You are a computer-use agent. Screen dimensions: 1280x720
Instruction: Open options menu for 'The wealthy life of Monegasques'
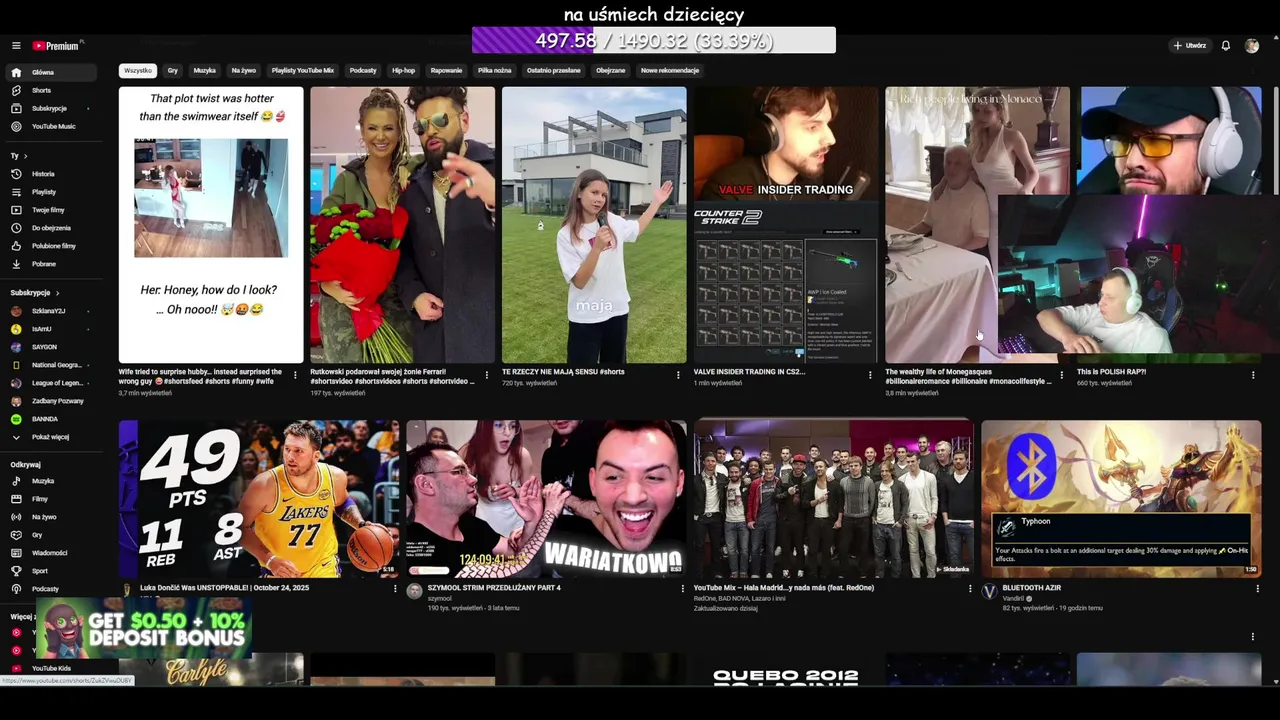point(1062,375)
